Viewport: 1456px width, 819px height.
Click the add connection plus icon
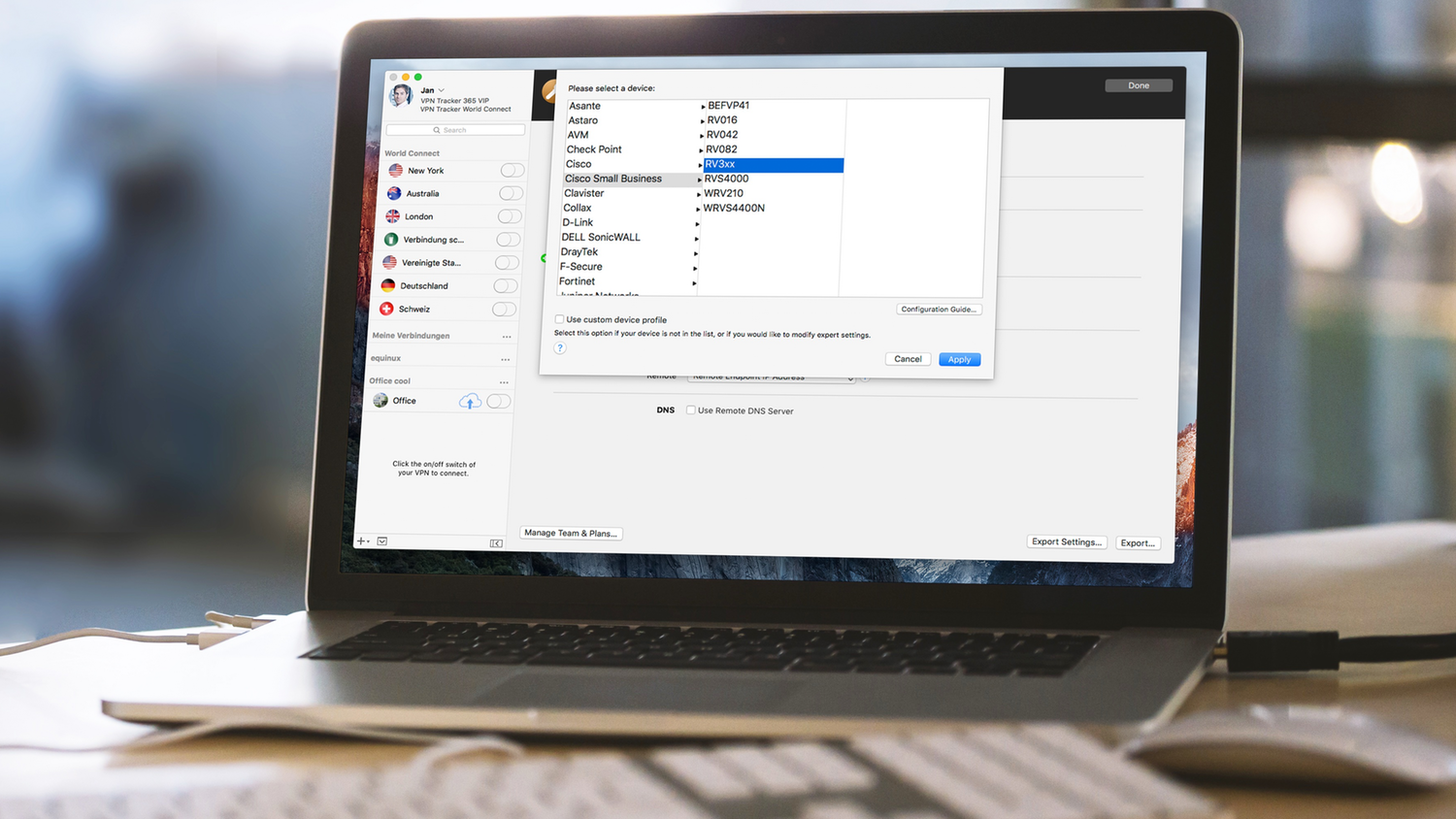[360, 541]
